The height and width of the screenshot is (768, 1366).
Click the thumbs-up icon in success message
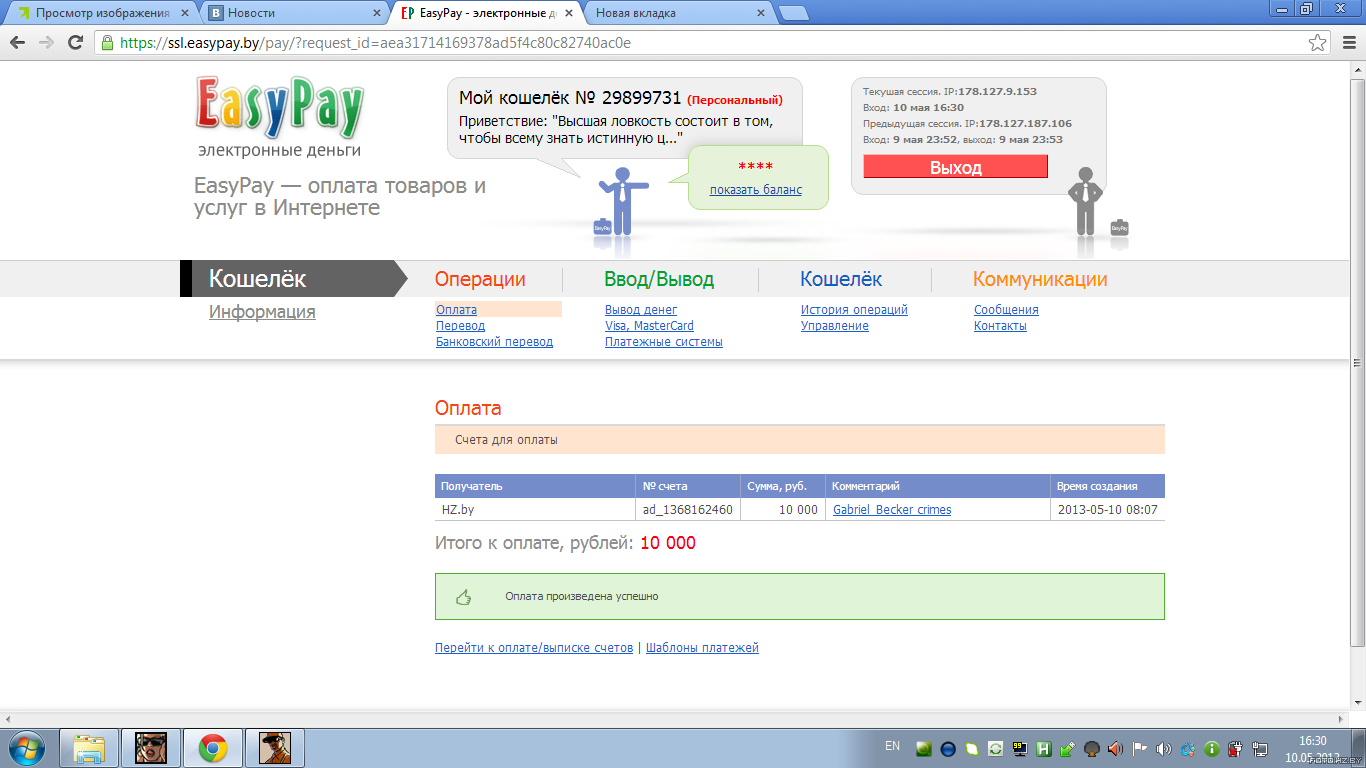point(464,597)
